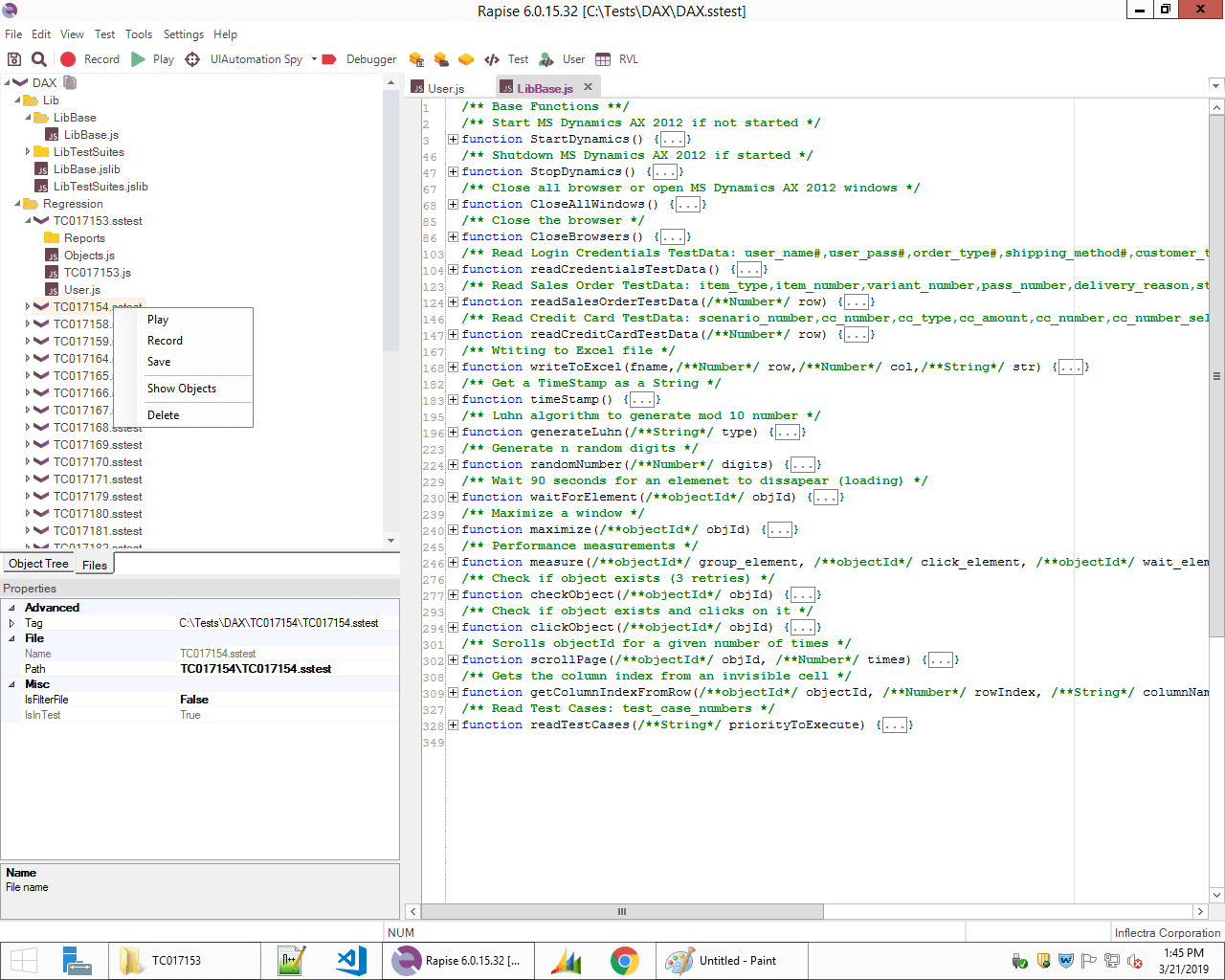
Task: Select LibTestSuites.jslib in tree
Action: pos(100,187)
